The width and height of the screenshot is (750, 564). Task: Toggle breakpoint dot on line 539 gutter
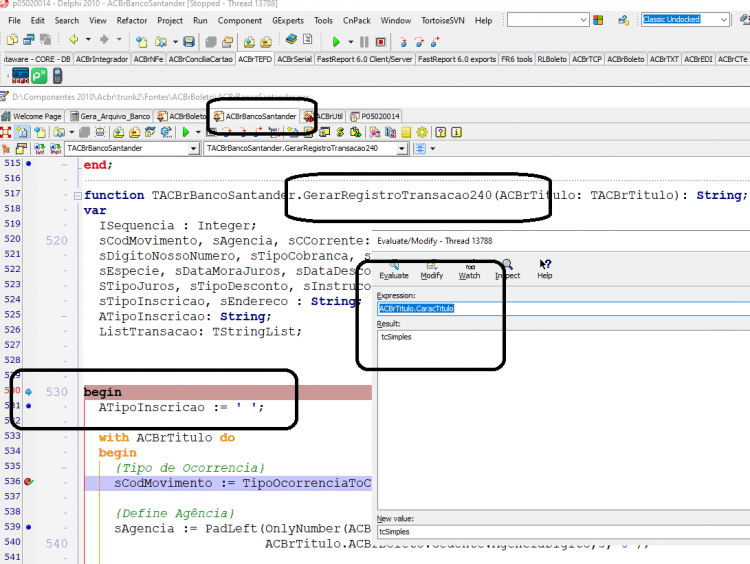(29, 527)
